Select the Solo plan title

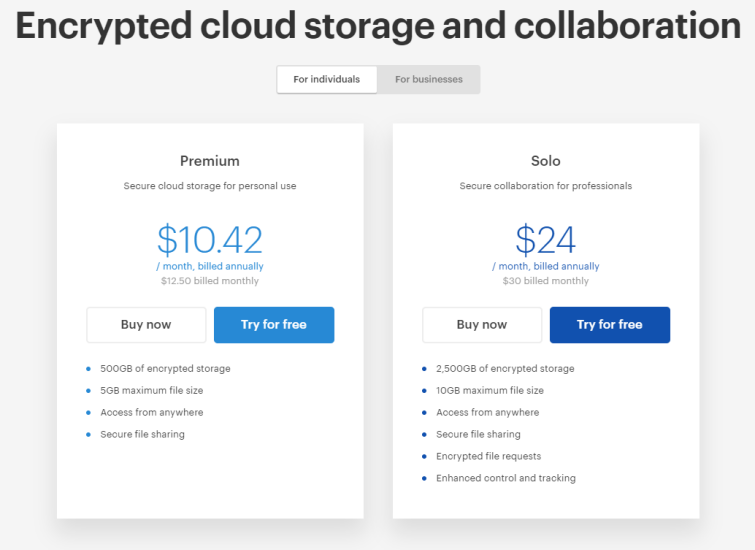(x=546, y=161)
